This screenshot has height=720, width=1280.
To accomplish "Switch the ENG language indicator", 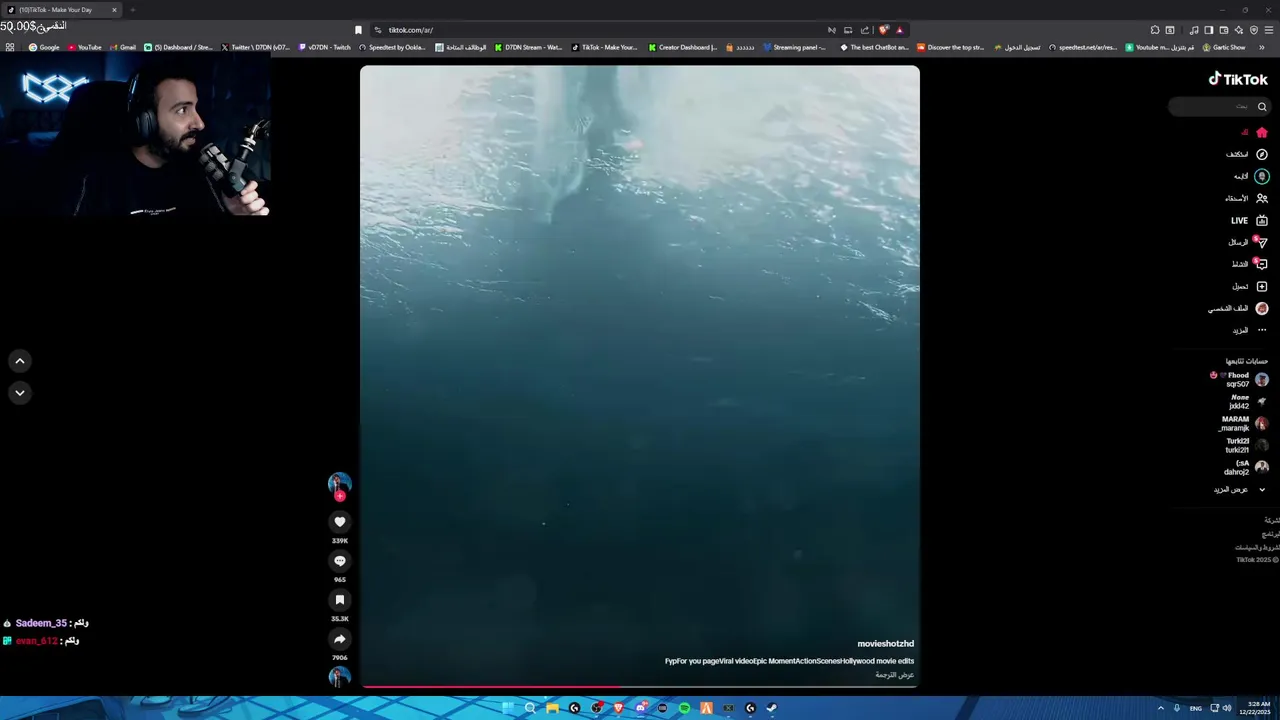I will pyautogui.click(x=1196, y=708).
